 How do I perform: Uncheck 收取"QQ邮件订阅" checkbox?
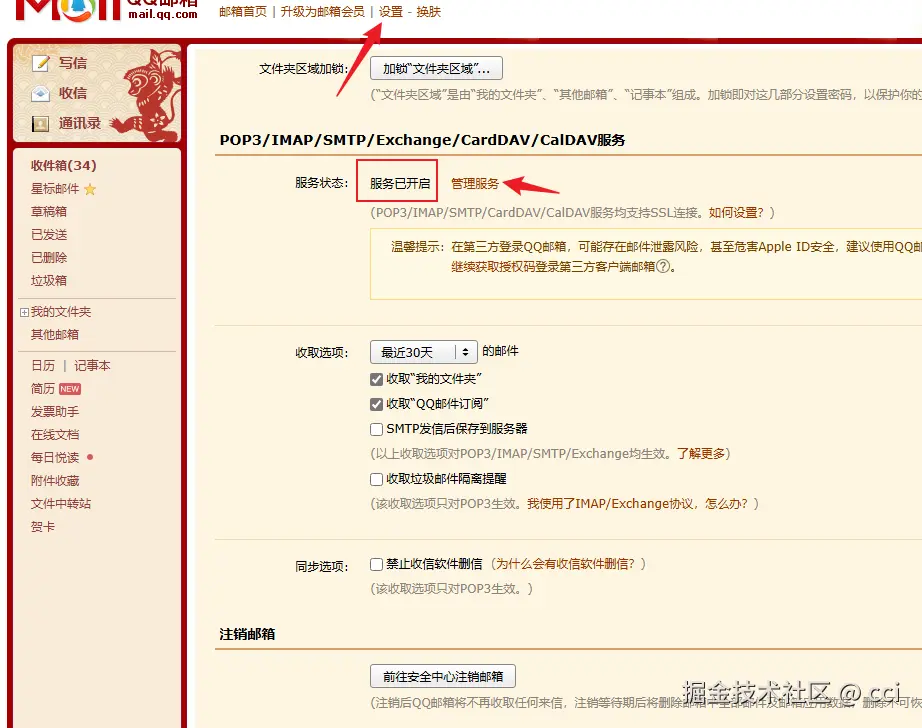click(376, 404)
